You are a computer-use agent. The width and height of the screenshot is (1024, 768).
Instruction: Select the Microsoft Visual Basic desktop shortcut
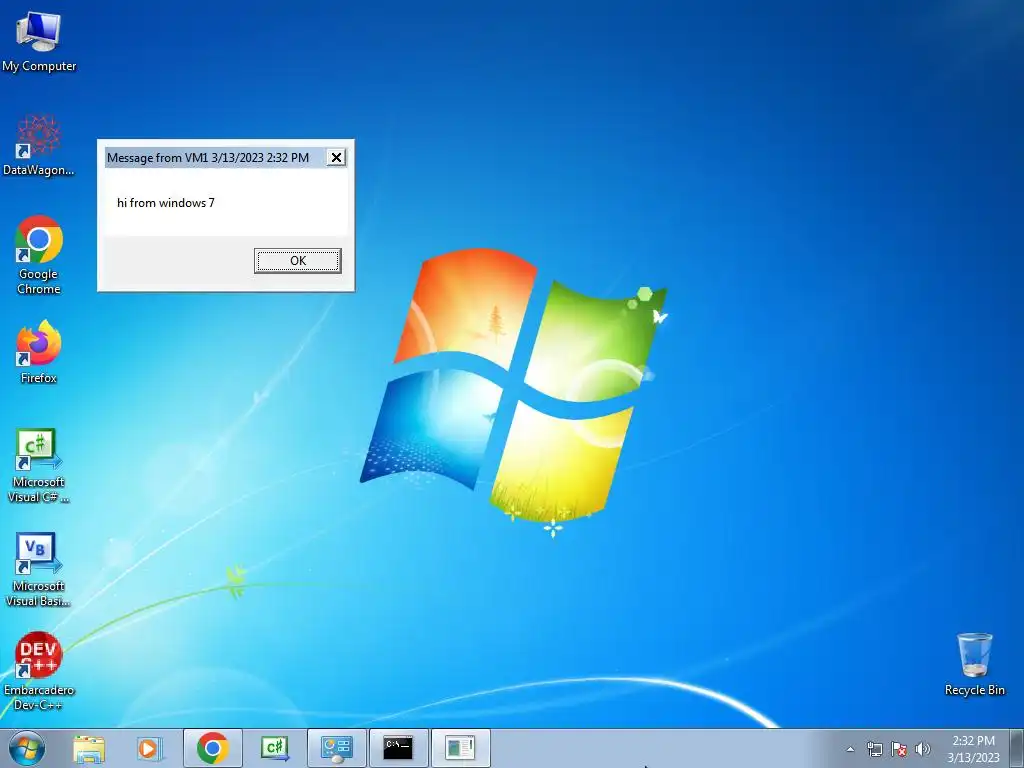39,569
